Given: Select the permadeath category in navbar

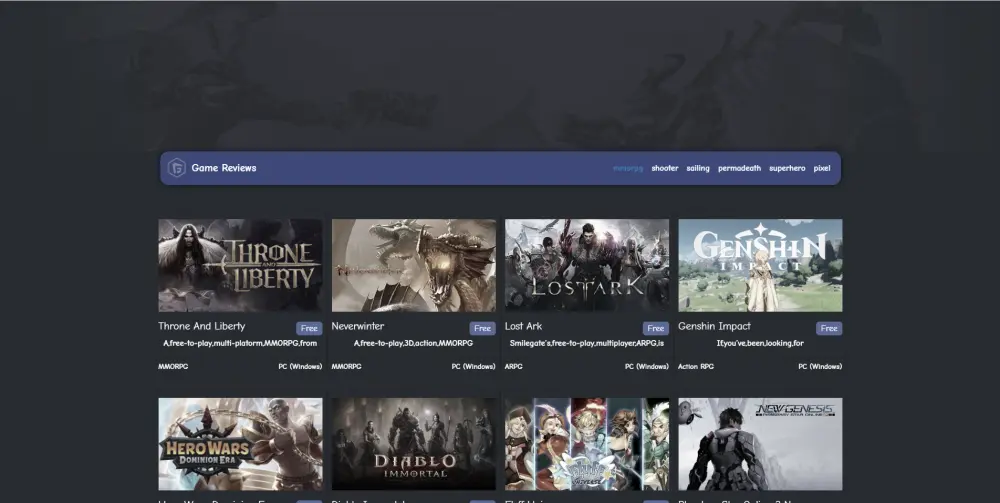Looking at the screenshot, I should point(739,168).
